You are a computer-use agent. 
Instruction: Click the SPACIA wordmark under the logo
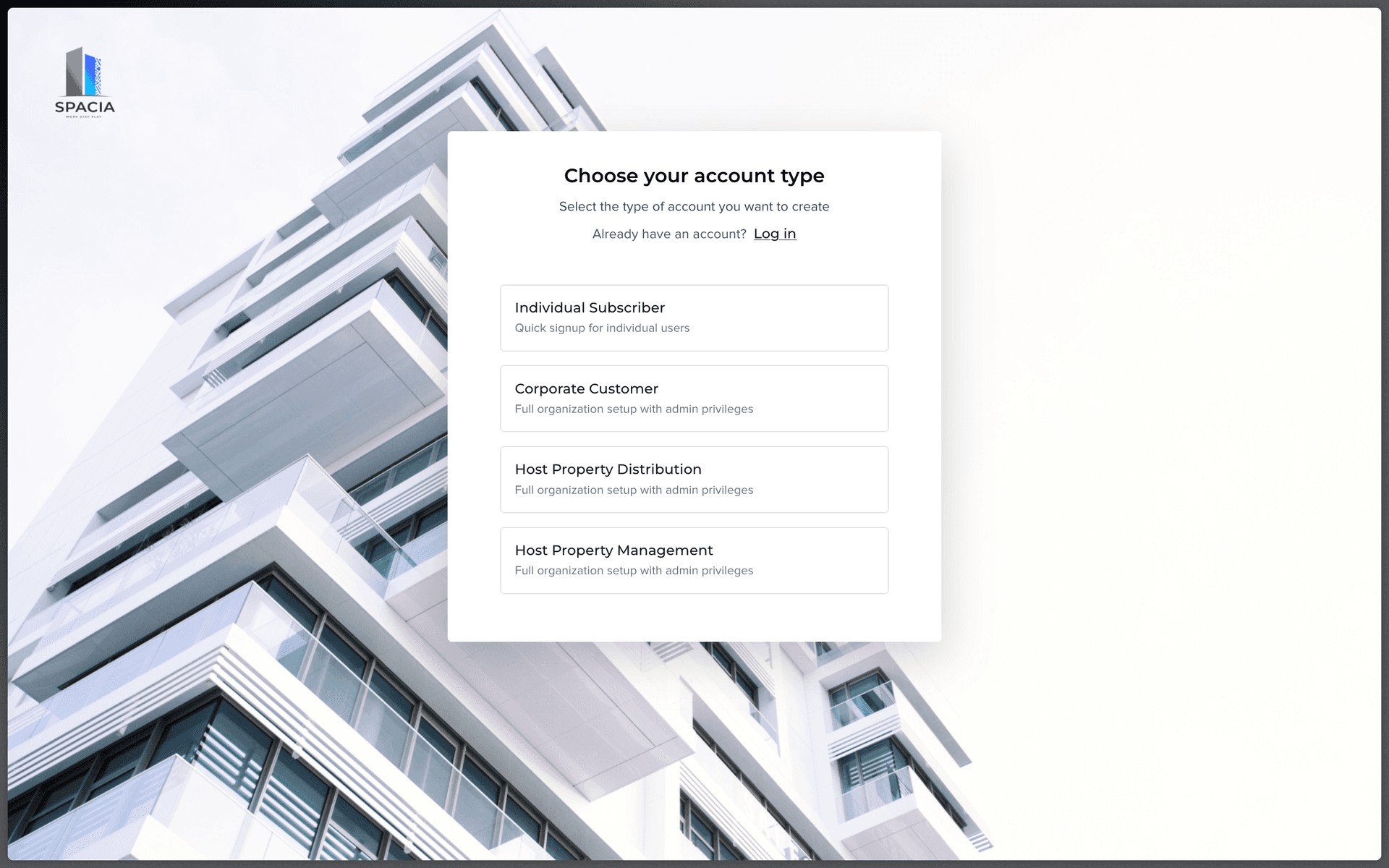(x=85, y=107)
